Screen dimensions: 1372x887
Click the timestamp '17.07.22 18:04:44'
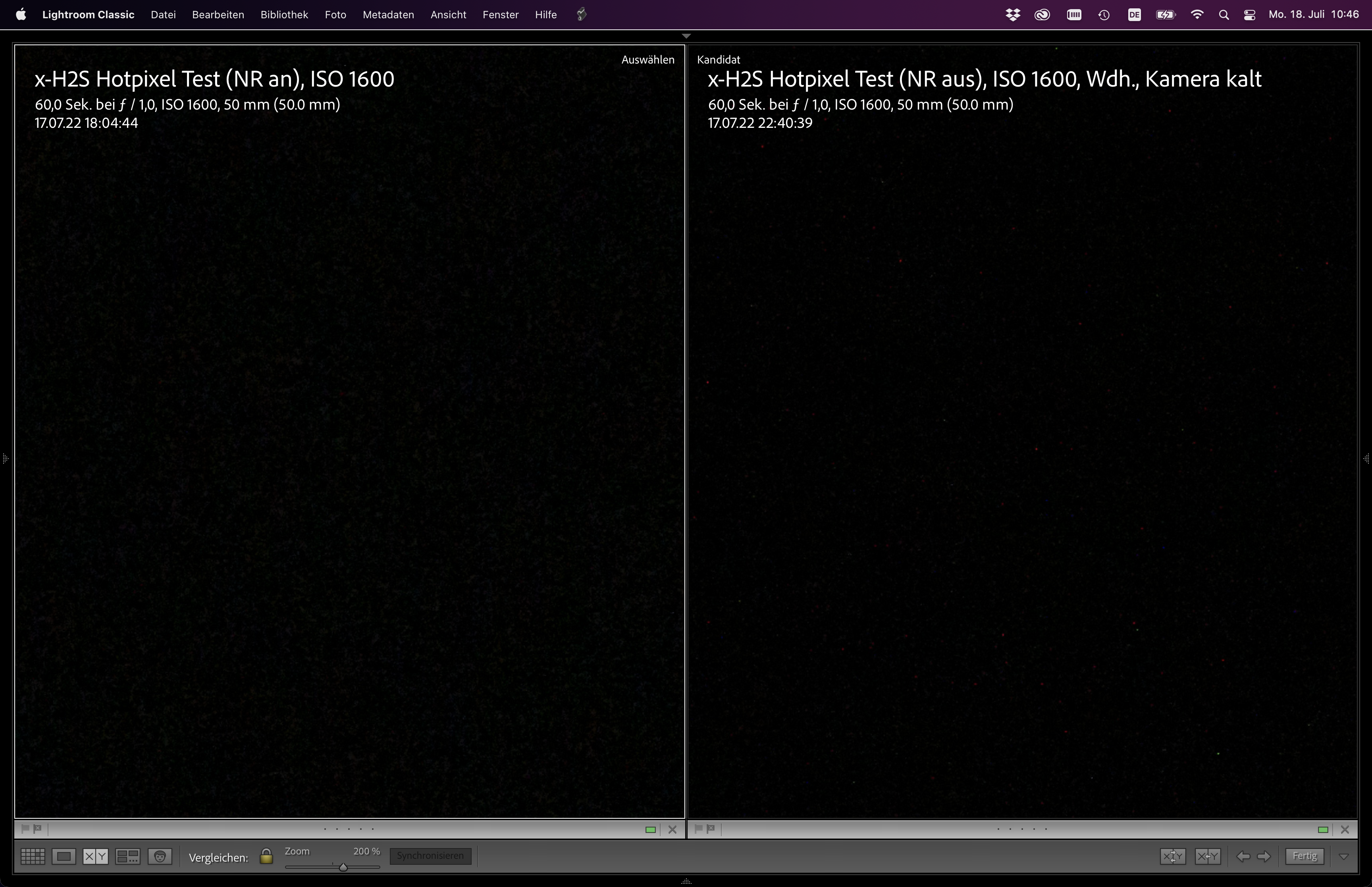(87, 123)
